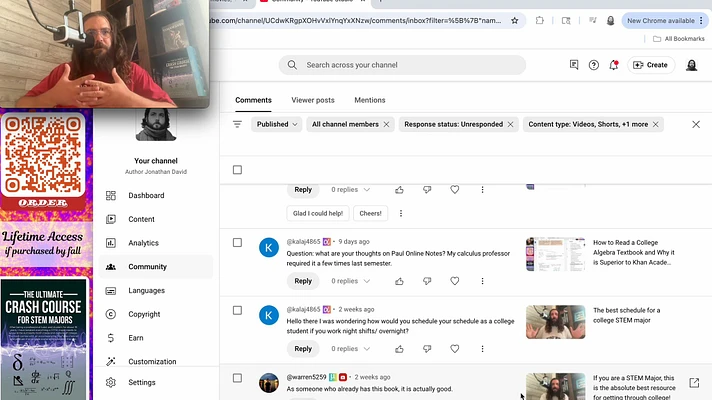This screenshot has width=712, height=400.
Task: Open the account avatar menu
Action: pyautogui.click(x=692, y=65)
